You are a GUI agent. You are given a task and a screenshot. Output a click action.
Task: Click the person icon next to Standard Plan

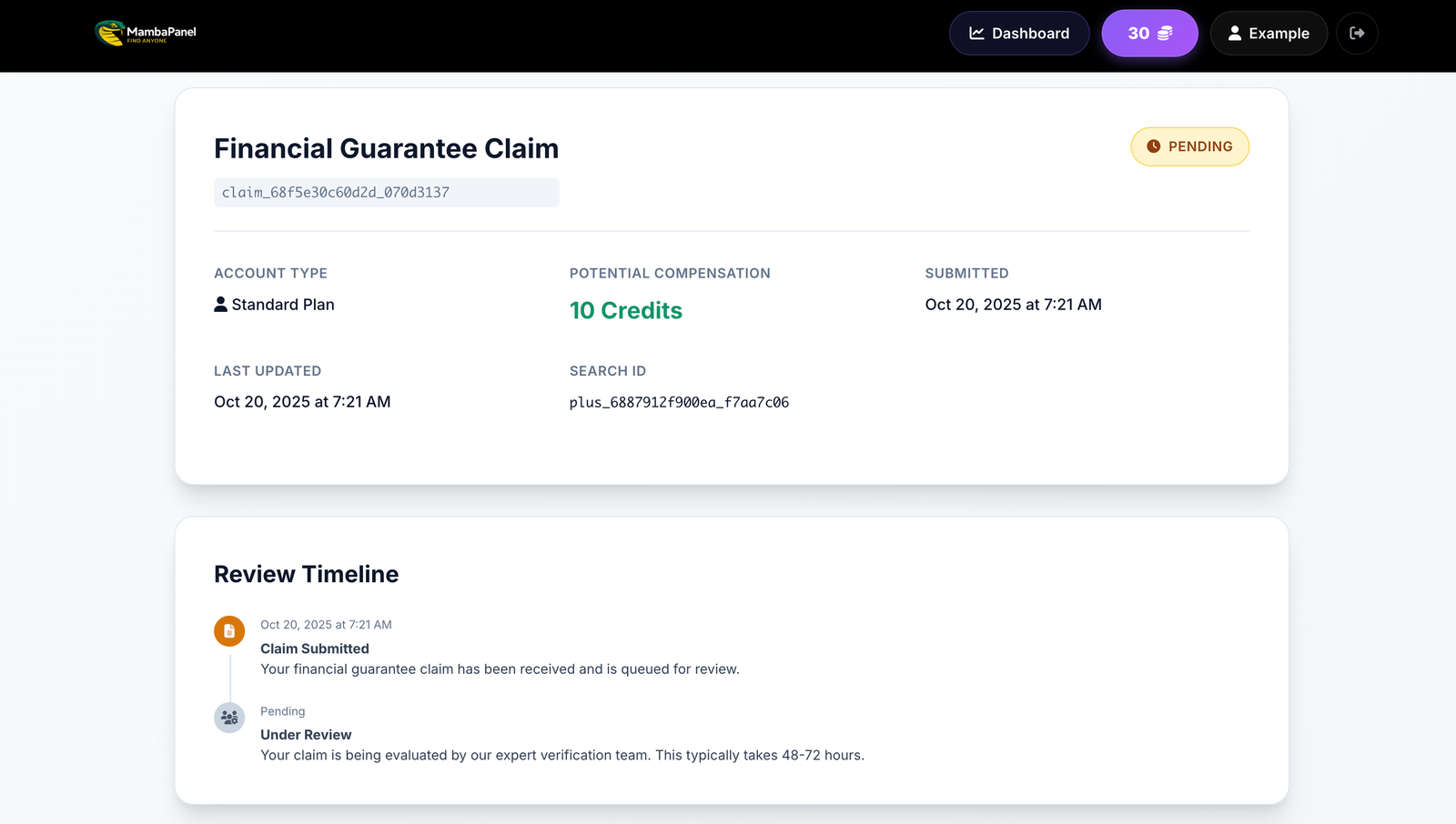pos(220,304)
